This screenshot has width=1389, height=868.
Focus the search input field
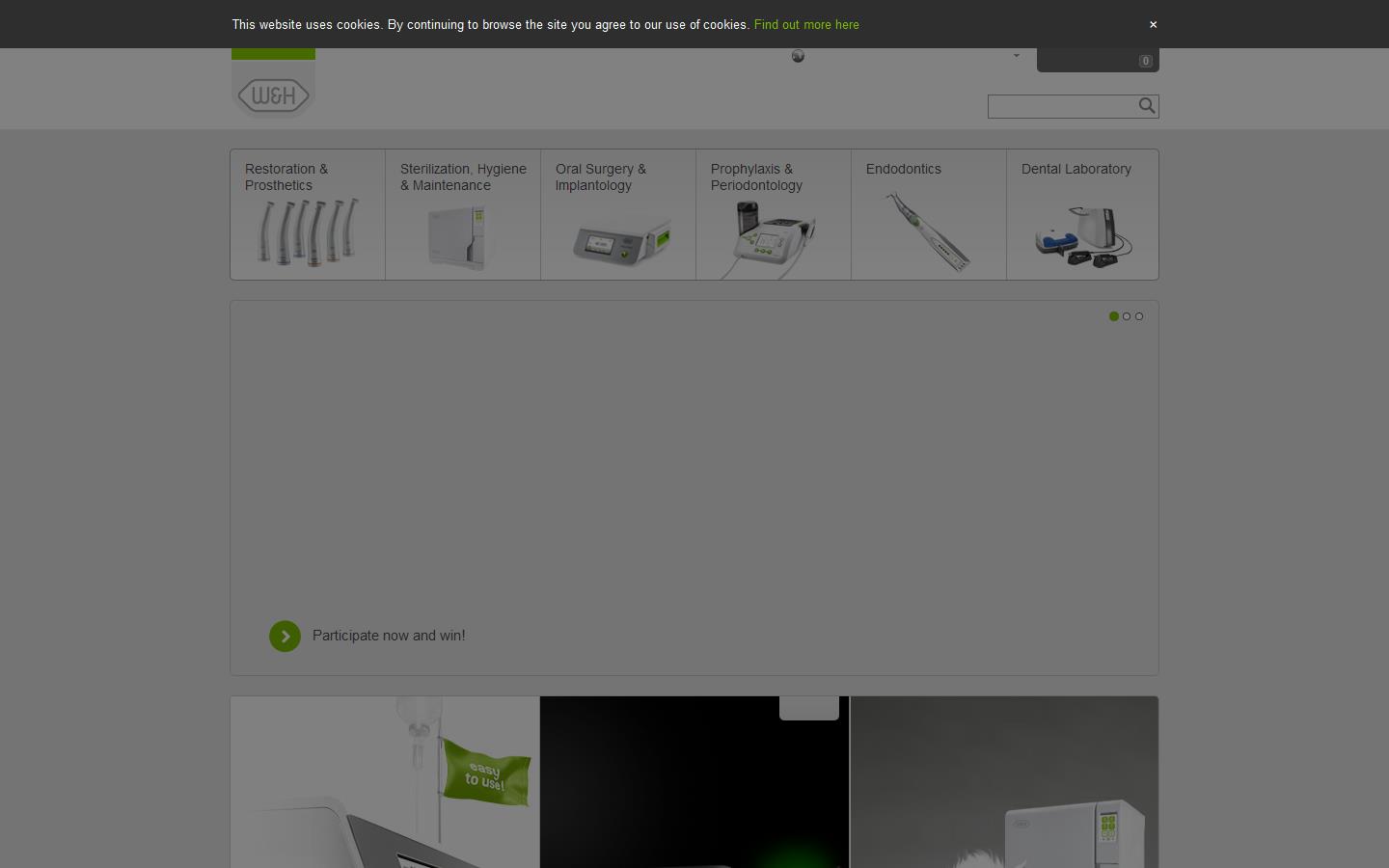pos(1060,106)
